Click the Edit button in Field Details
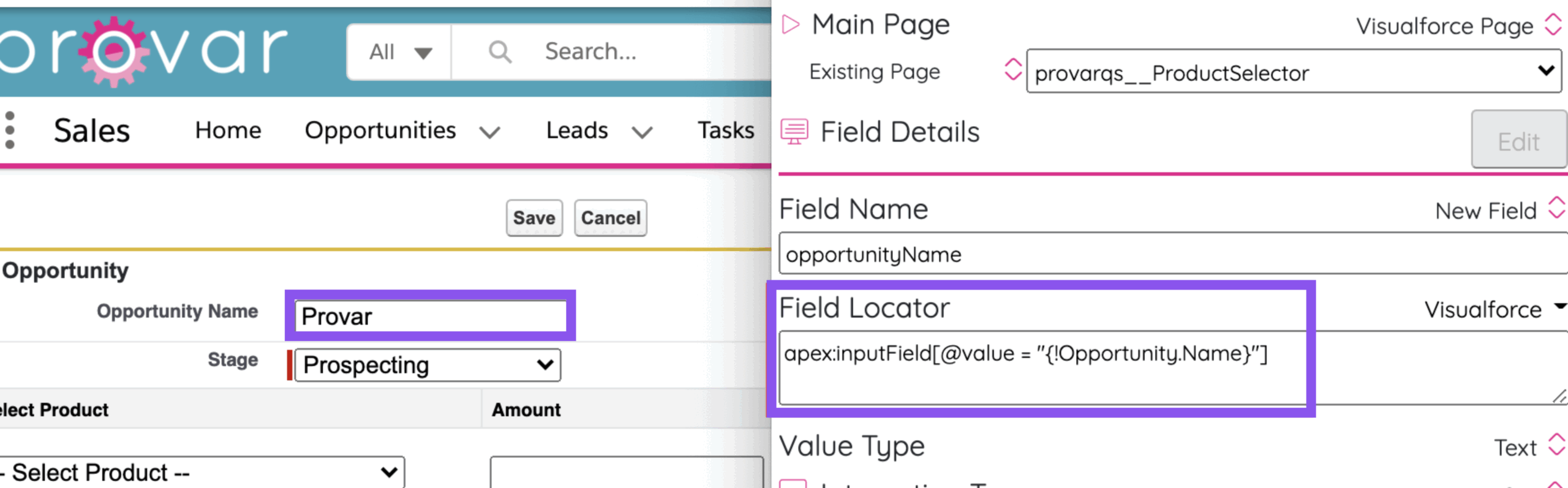 pos(1518,140)
